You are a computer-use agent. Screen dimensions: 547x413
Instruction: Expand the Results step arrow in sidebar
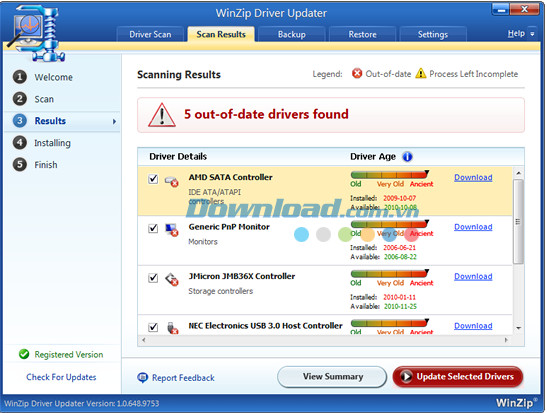click(x=114, y=121)
